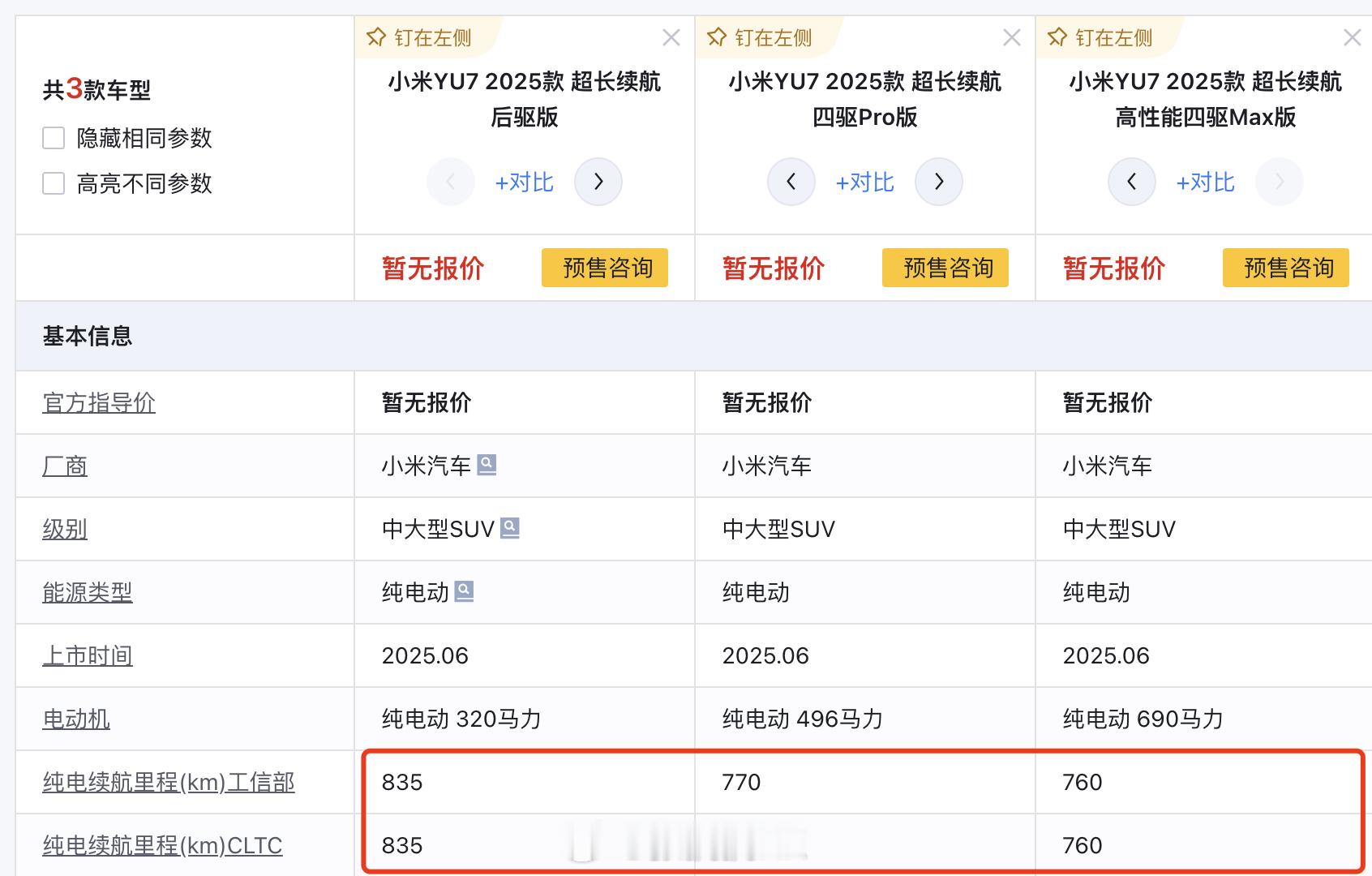Image resolution: width=1372 pixels, height=876 pixels.
Task: Close the 高性能四驱Max版 column
Action: click(x=1353, y=37)
